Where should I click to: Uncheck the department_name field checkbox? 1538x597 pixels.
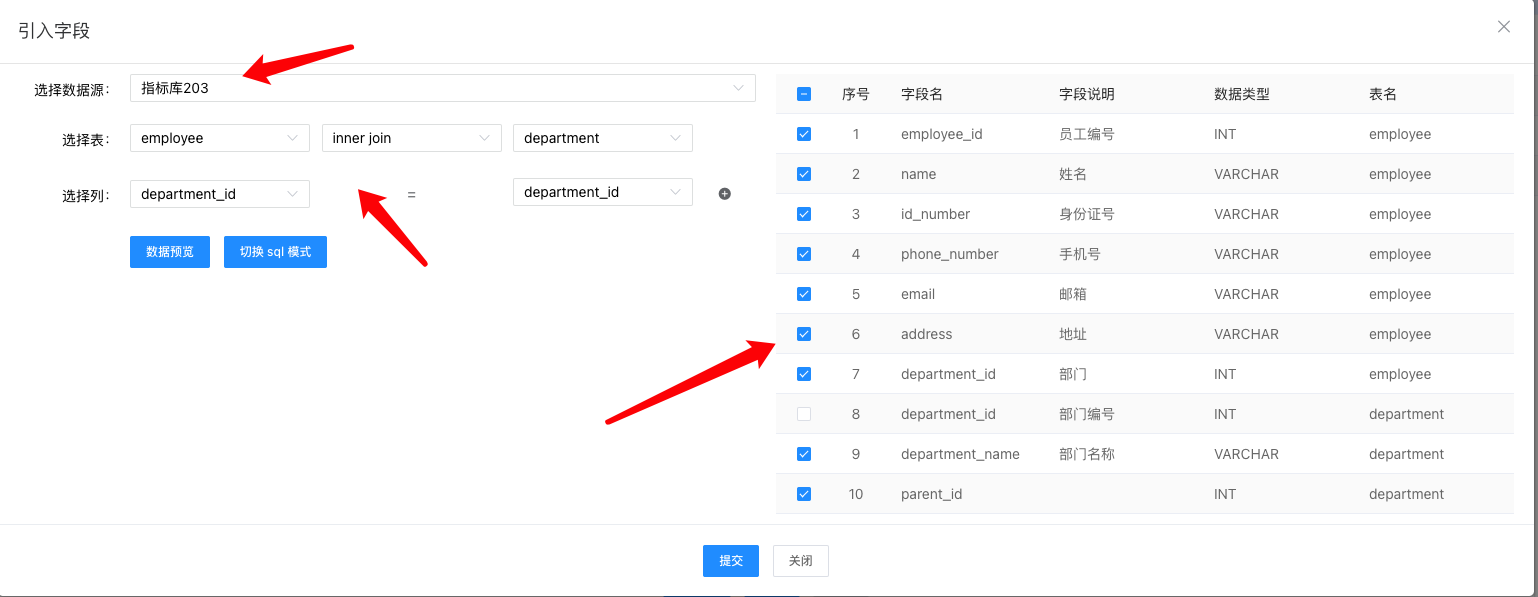(x=804, y=454)
